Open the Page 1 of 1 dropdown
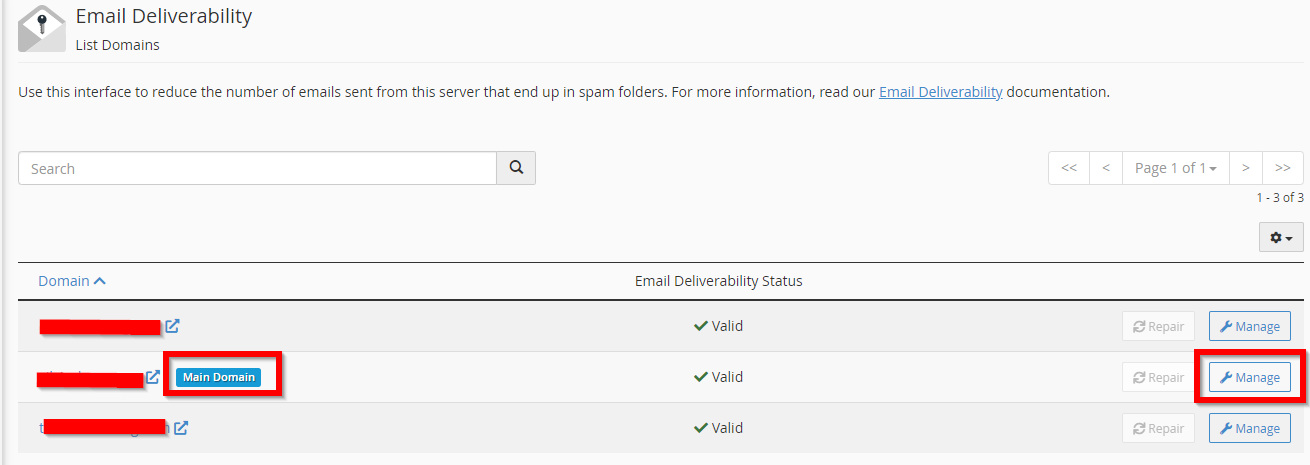The image size is (1310, 465). 1176,168
